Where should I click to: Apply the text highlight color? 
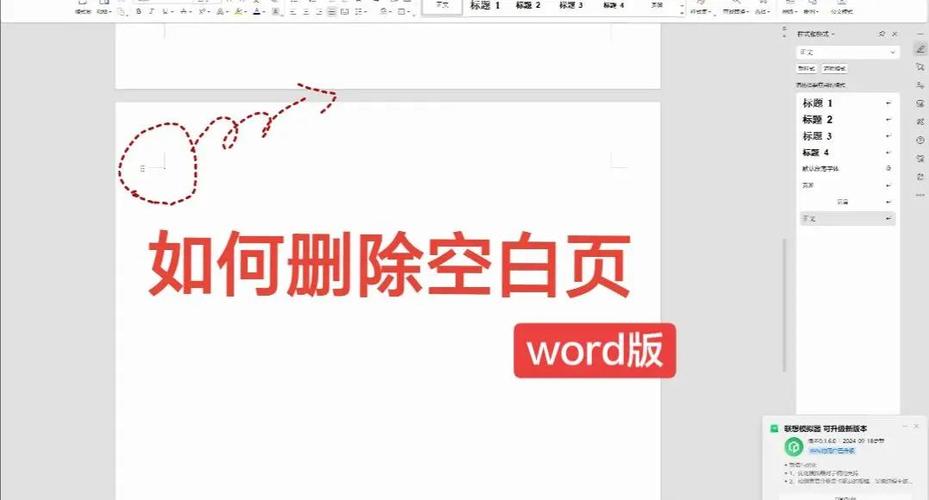238,11
